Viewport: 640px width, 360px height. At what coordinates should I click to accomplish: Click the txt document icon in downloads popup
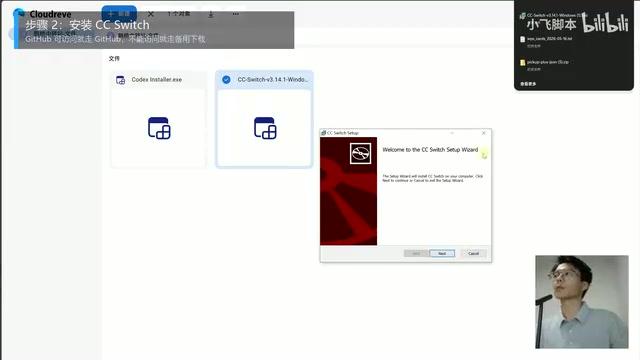(522, 39)
